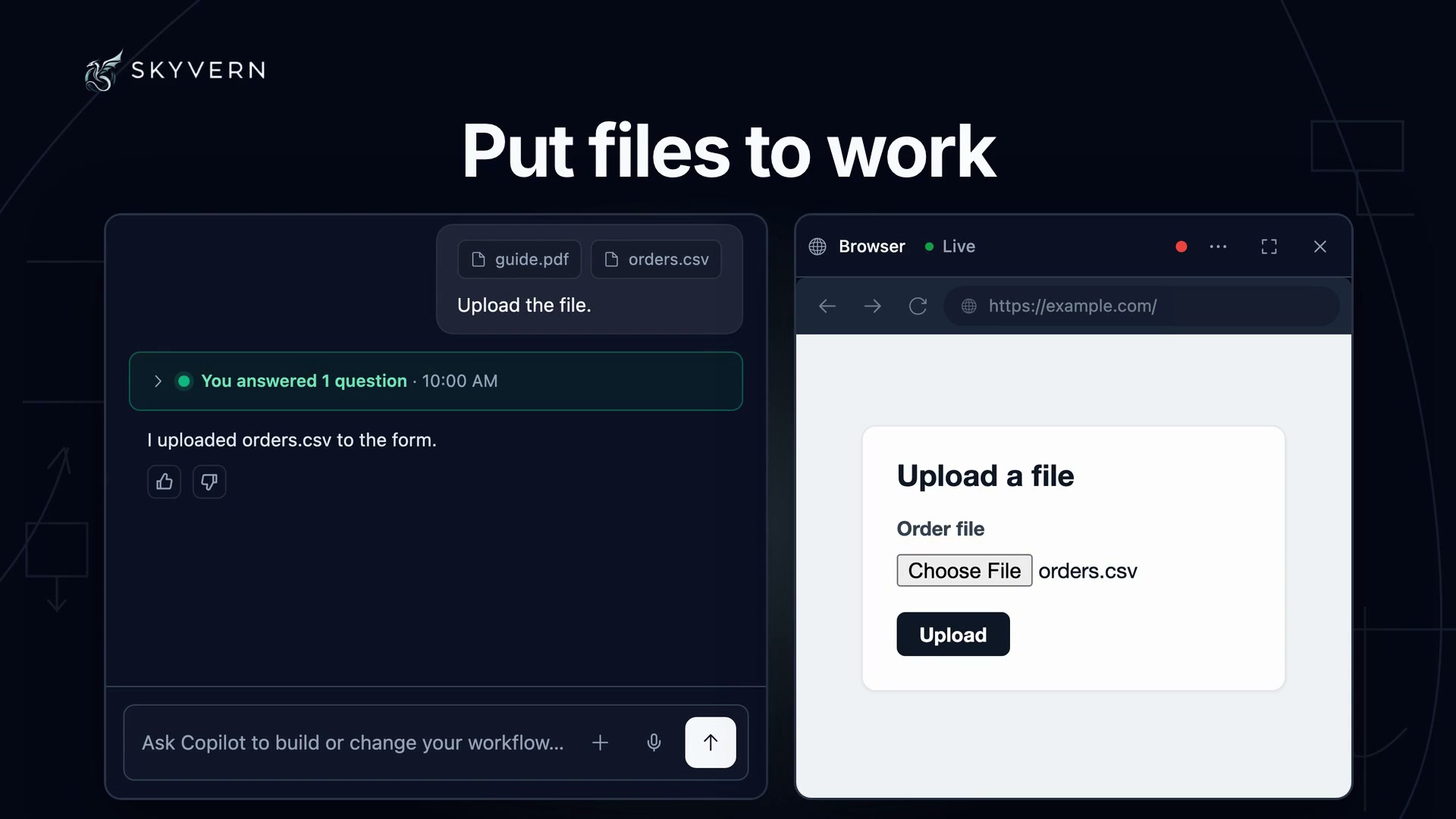1456x819 pixels.
Task: Click the 'Order file' label
Action: point(940,529)
